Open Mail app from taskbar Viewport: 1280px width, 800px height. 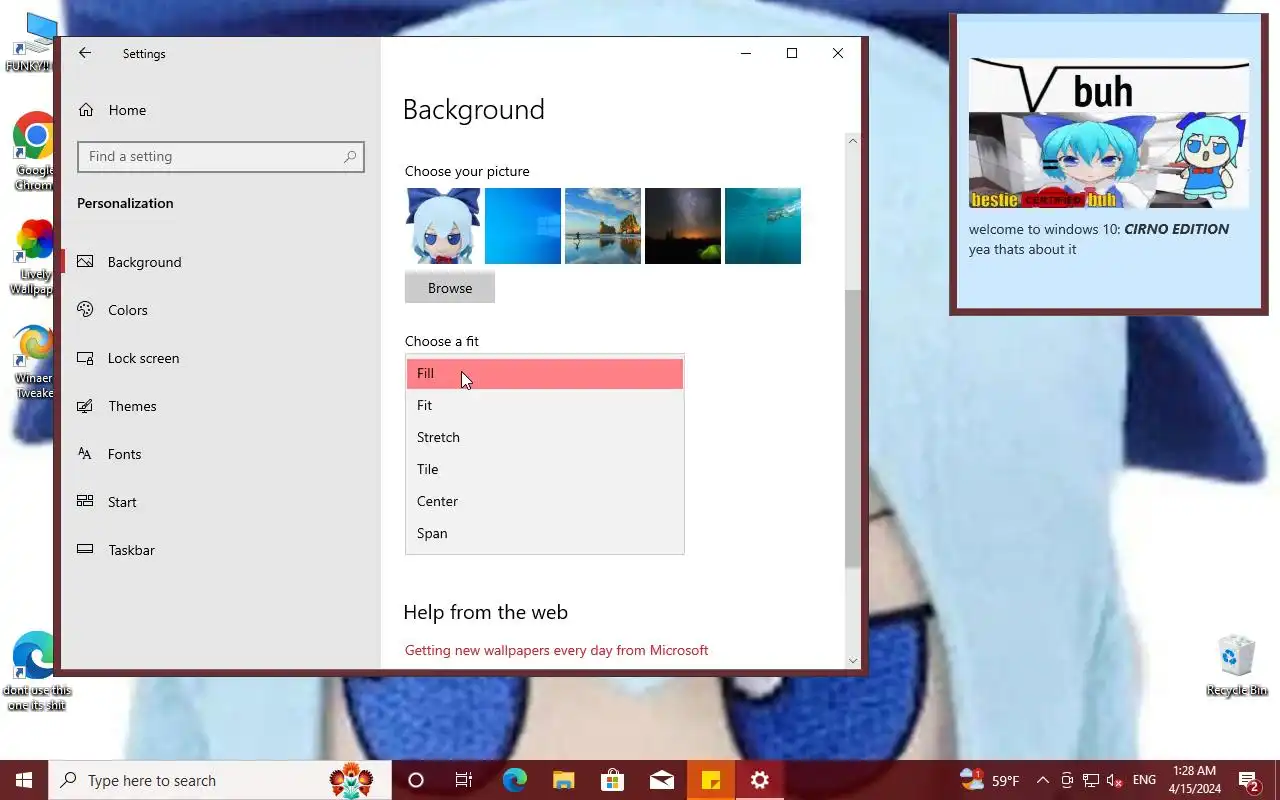pos(661,780)
